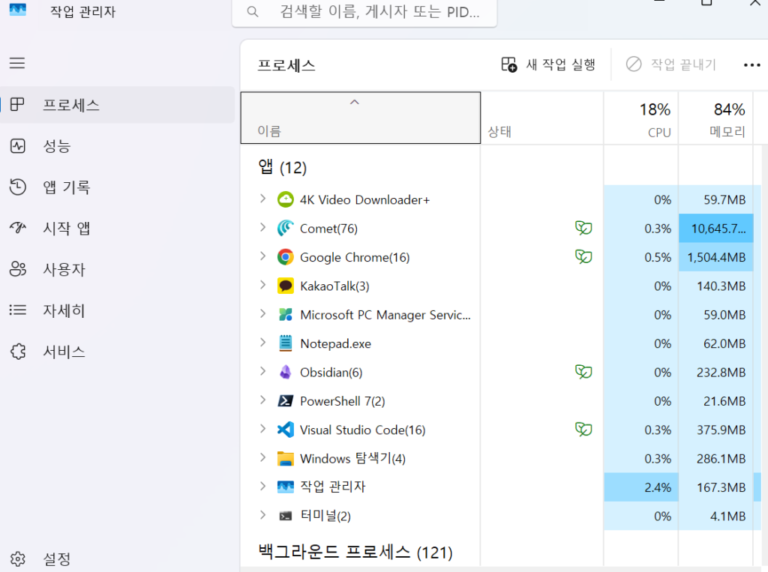768x572 pixels.
Task: Focus the search box for name or PID
Action: (x=364, y=12)
